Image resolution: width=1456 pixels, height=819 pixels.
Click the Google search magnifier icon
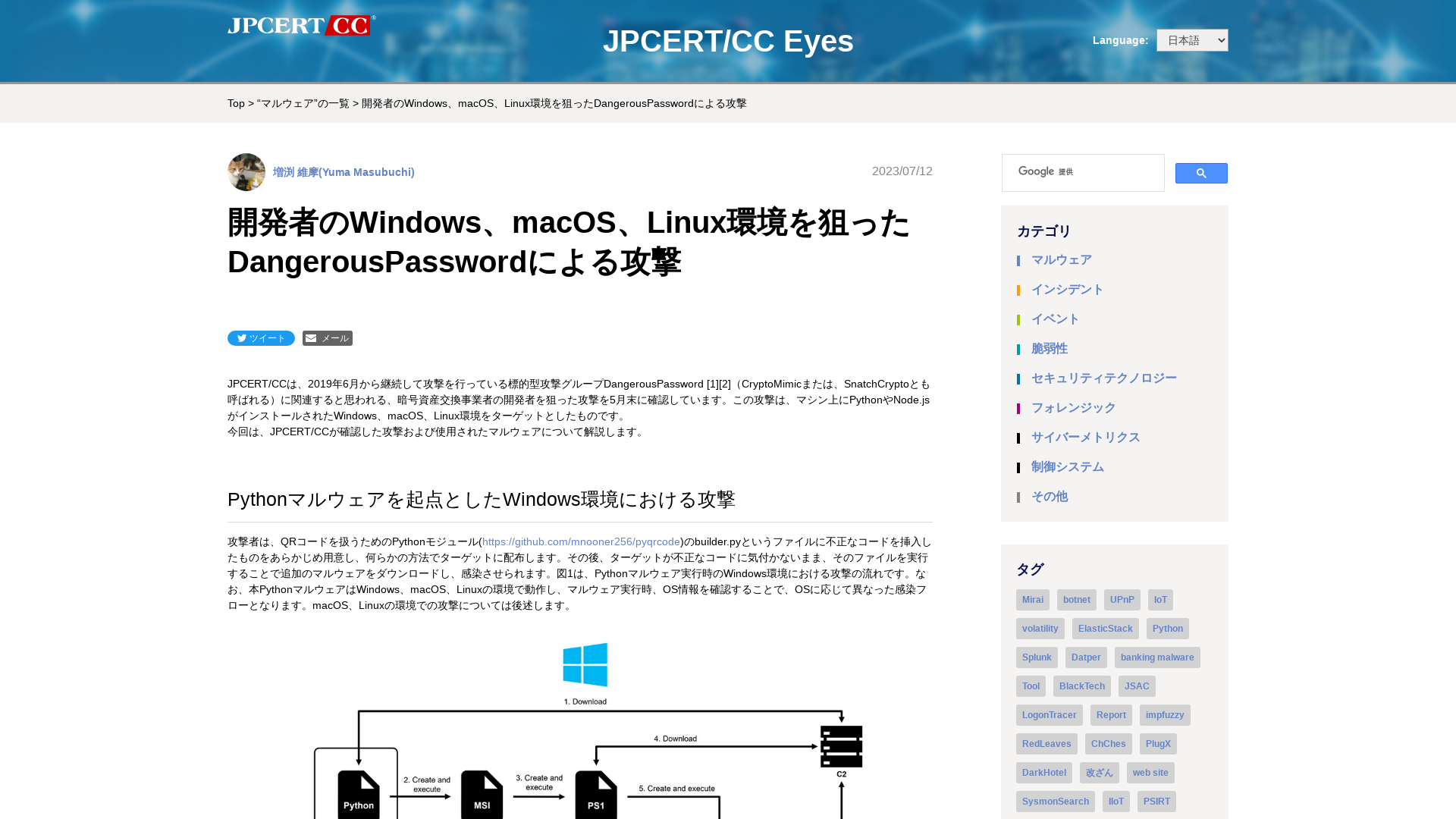pos(1200,173)
